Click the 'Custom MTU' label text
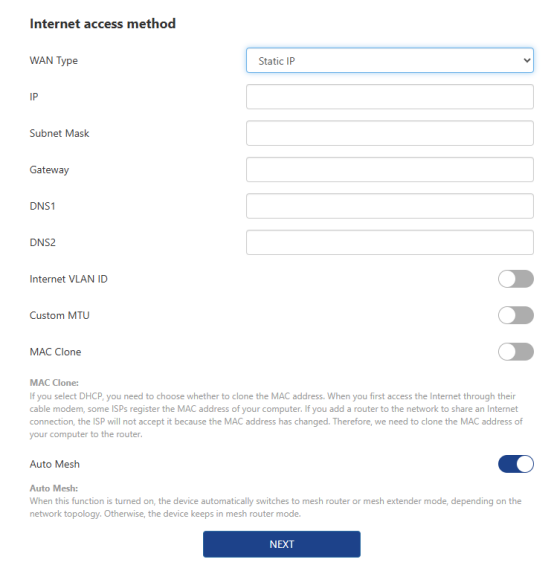554x568 pixels. 59,316
